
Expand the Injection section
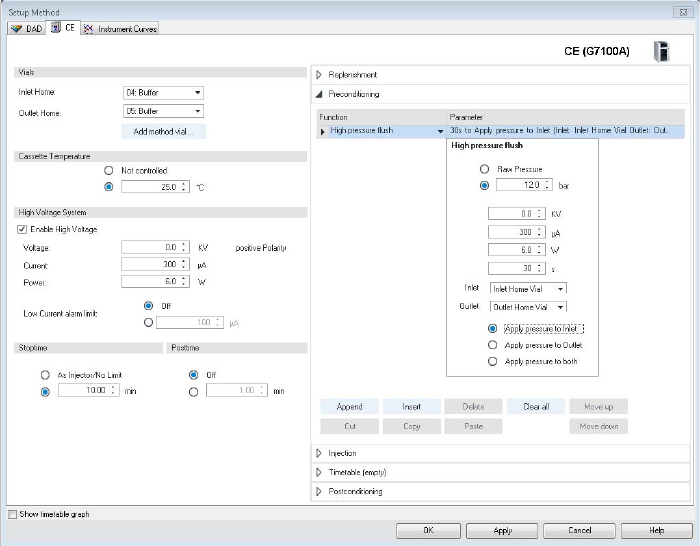pyautogui.click(x=319, y=453)
